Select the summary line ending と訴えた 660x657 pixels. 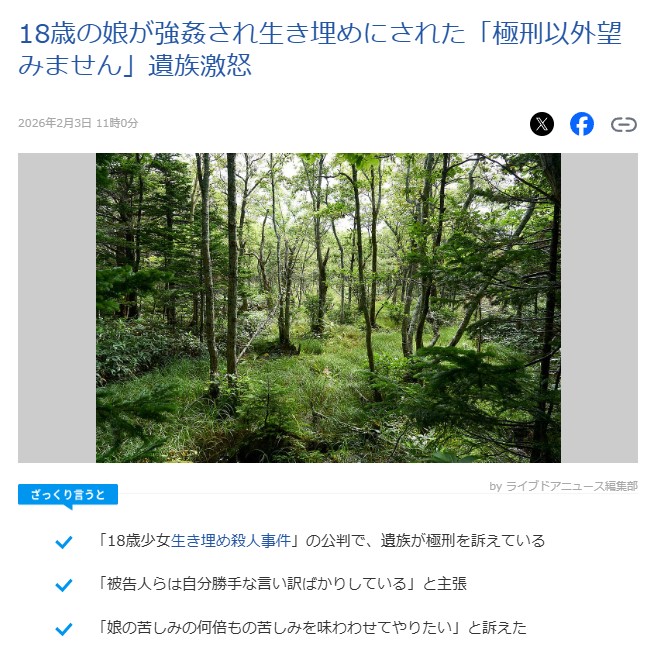point(311,628)
